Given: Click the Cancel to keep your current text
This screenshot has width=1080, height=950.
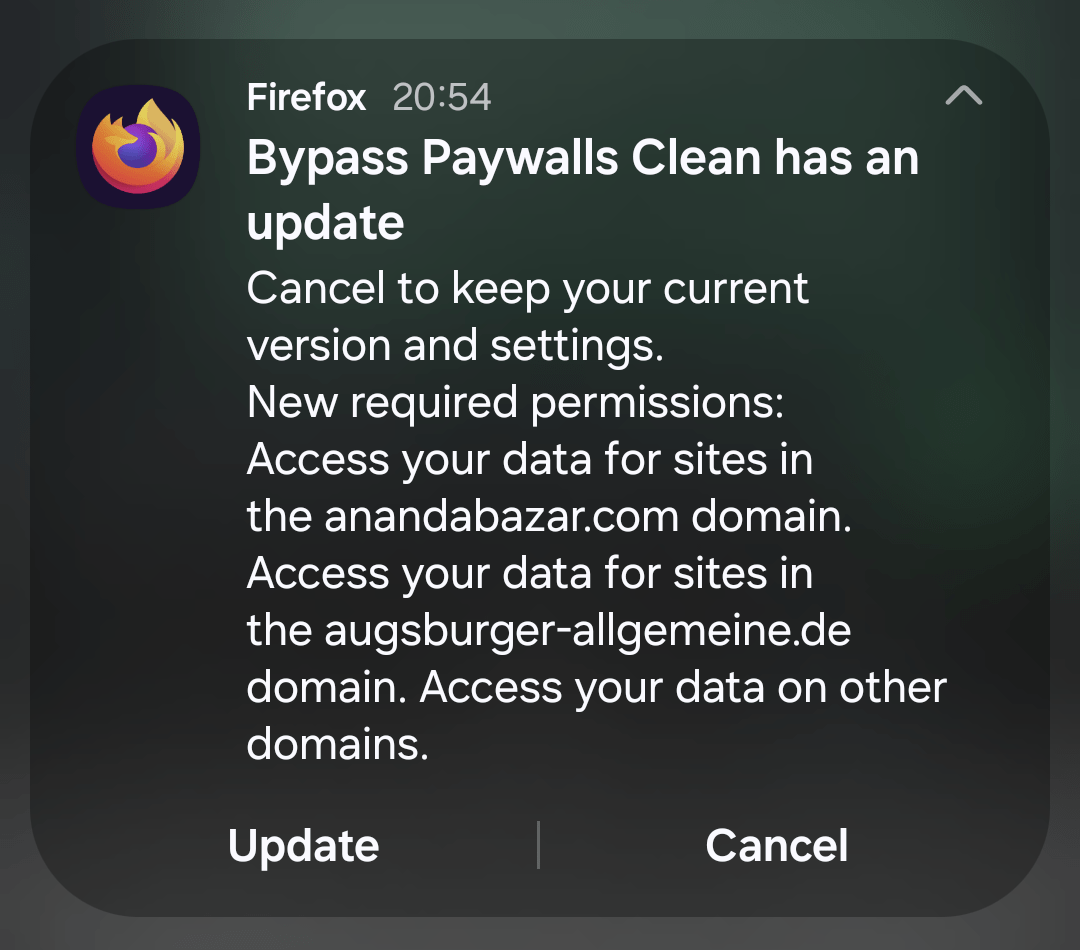Looking at the screenshot, I should click(527, 289).
